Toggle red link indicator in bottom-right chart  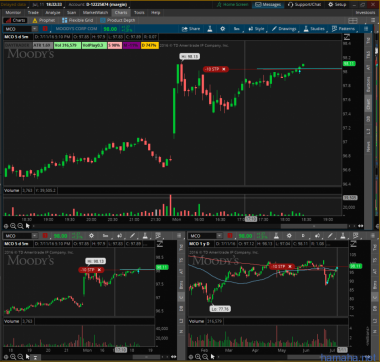[x=229, y=236]
